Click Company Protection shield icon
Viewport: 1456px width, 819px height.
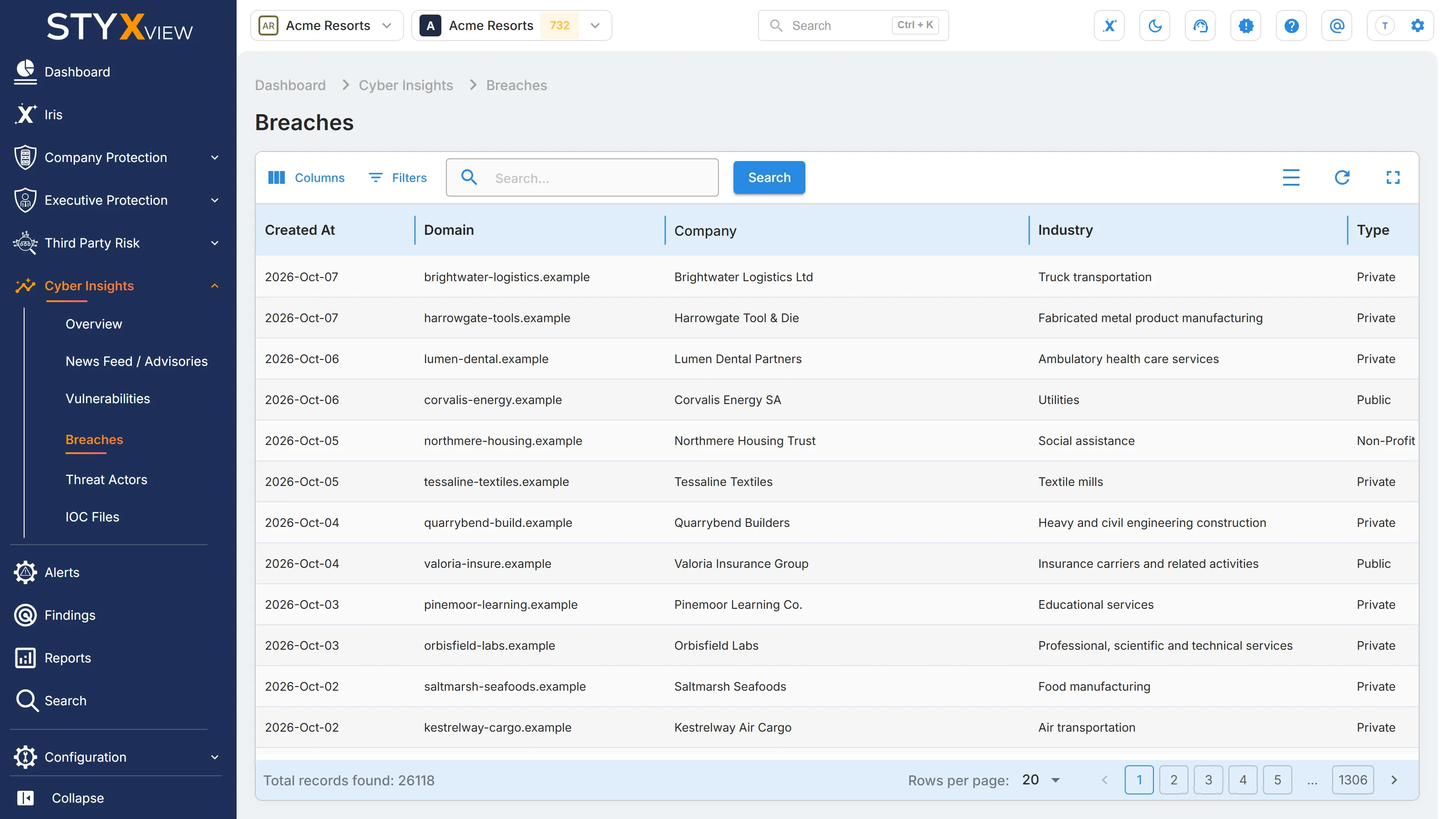coord(25,157)
